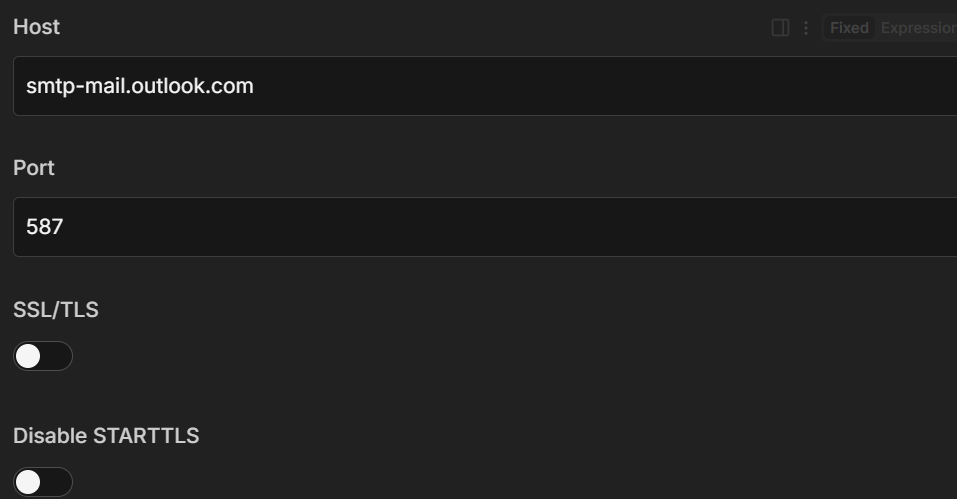The image size is (957, 499).
Task: Click the white knob of the Disable STARTTLS switch
Action: pyautogui.click(x=29, y=482)
